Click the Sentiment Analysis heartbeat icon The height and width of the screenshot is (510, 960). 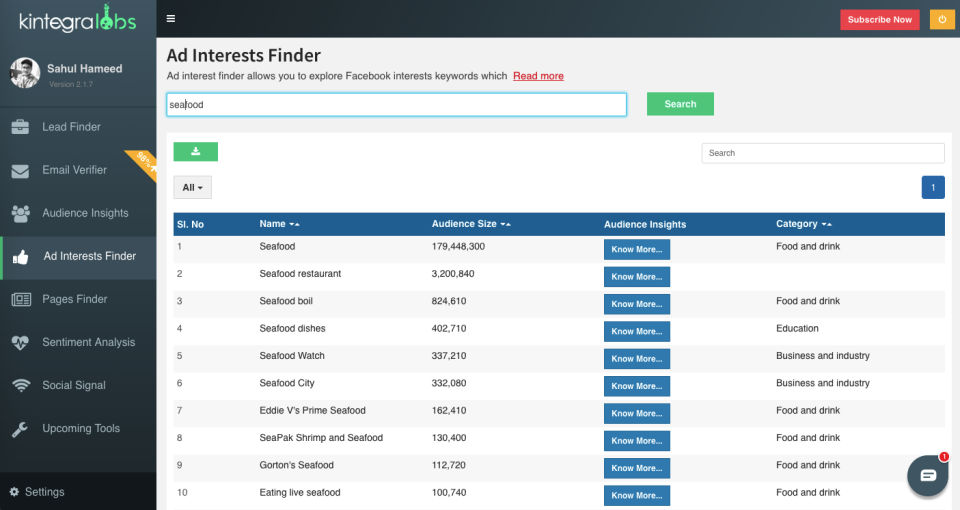click(20, 343)
